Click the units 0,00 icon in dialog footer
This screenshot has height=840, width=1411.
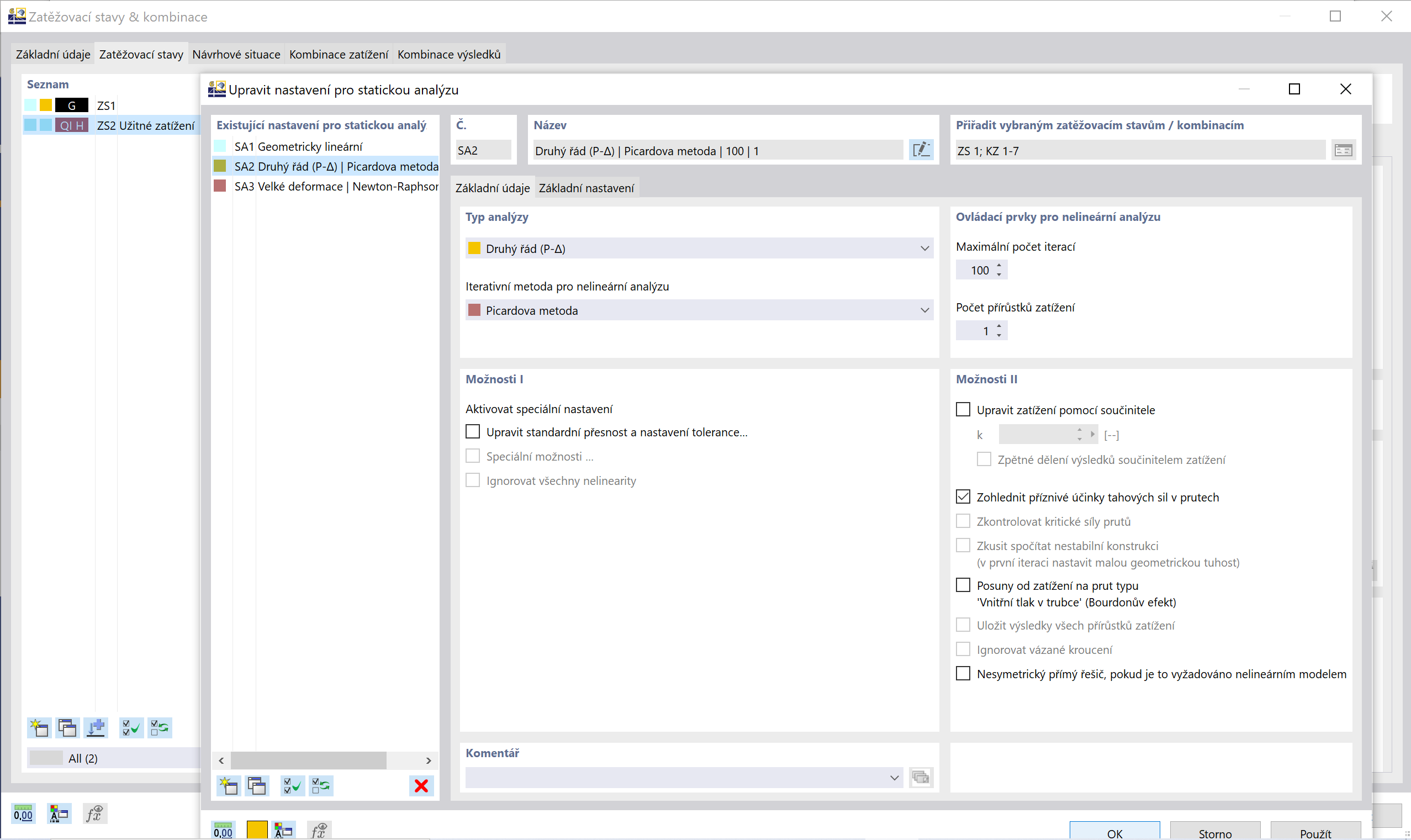(x=223, y=831)
